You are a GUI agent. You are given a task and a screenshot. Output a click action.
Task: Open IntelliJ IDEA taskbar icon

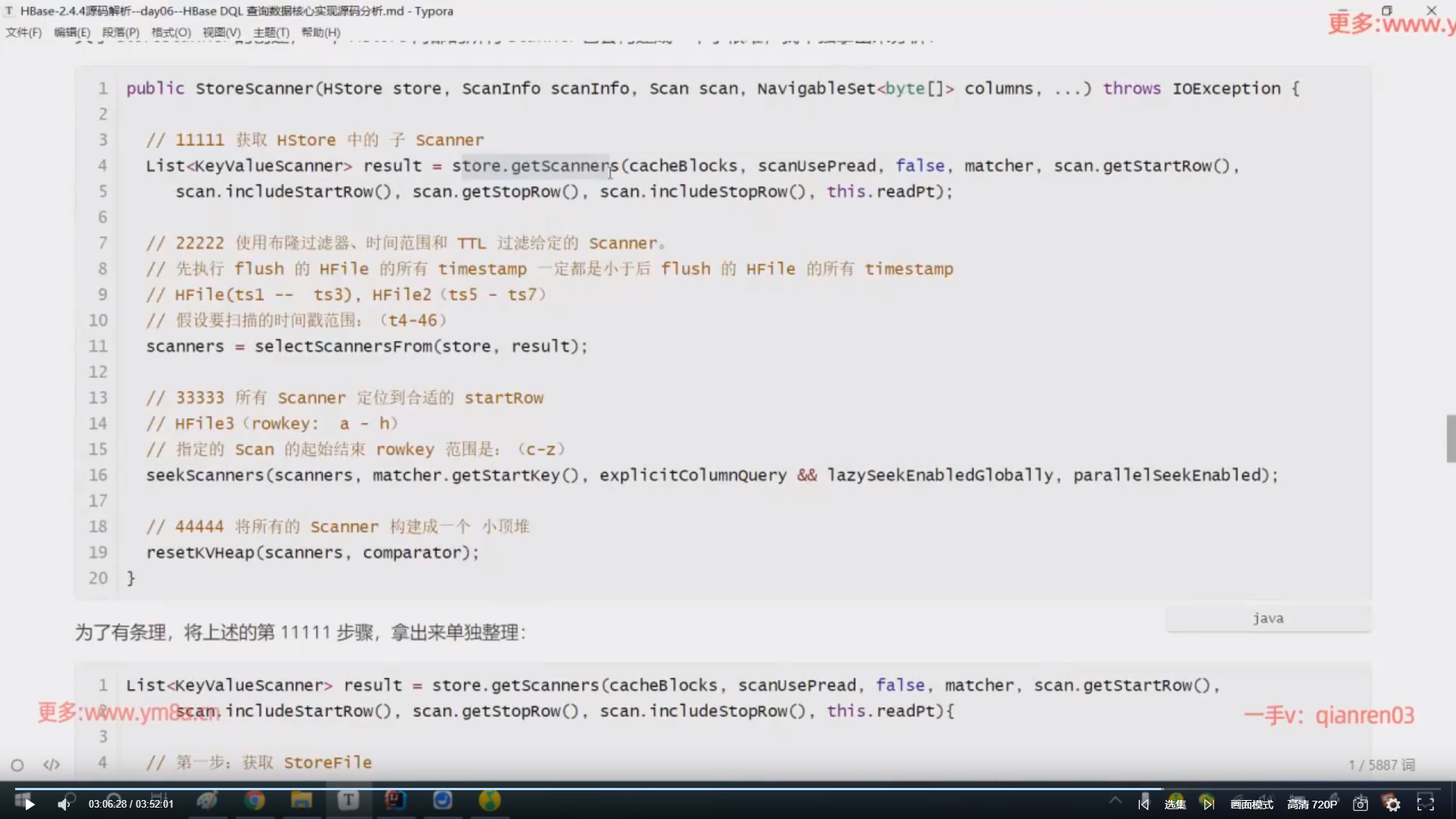(396, 801)
